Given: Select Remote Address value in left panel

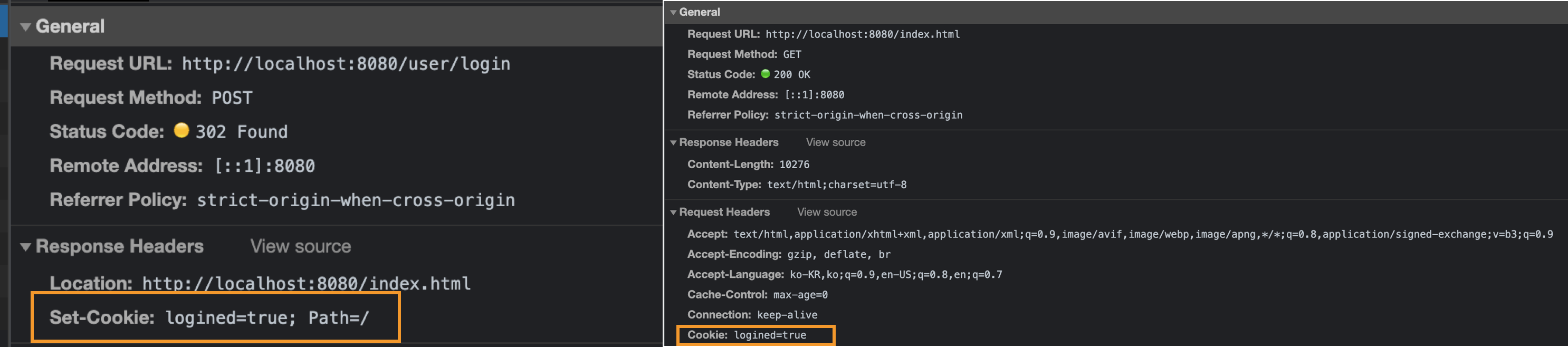Looking at the screenshot, I should coord(265,166).
